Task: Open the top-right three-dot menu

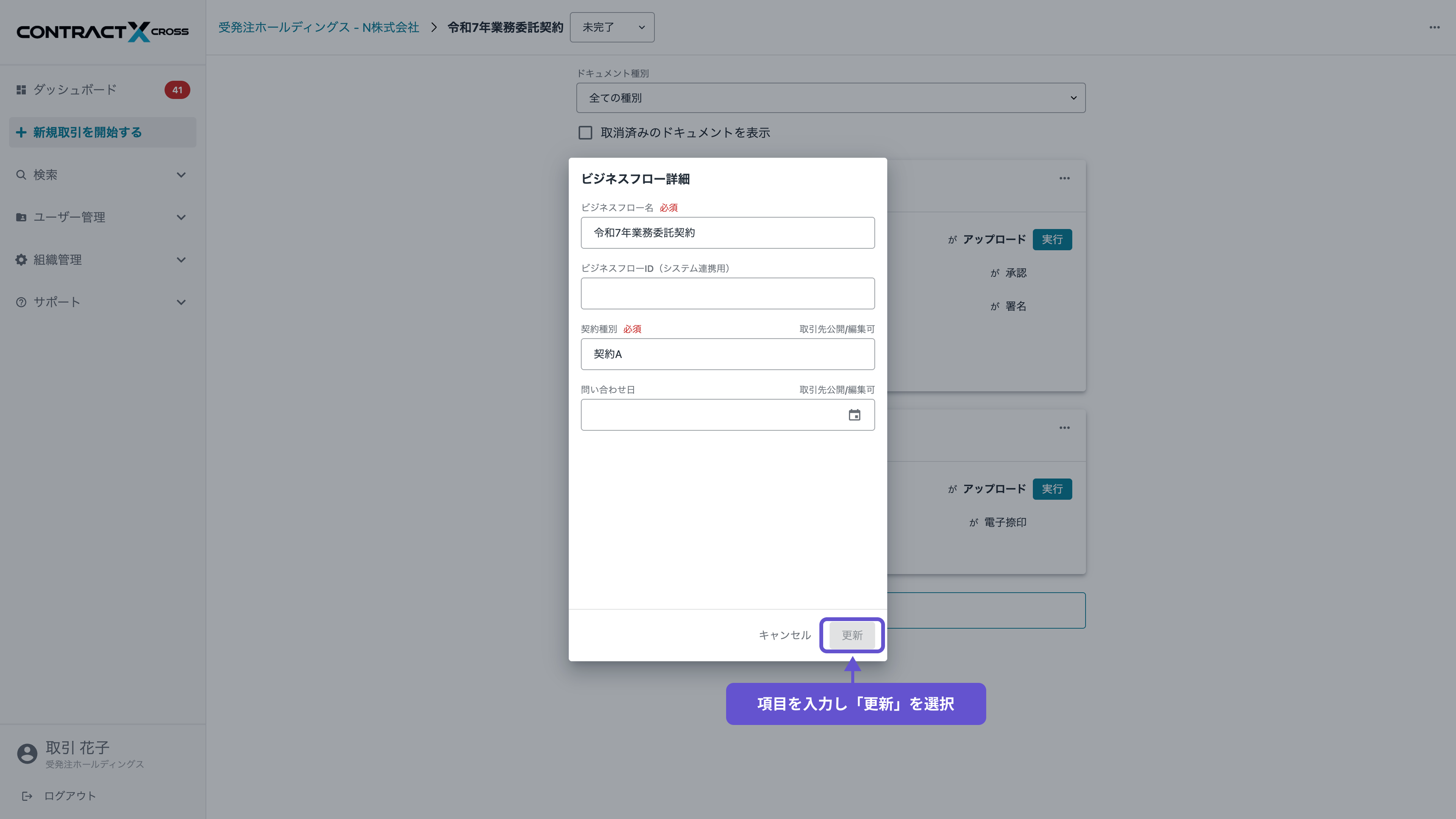Action: 1434,27
